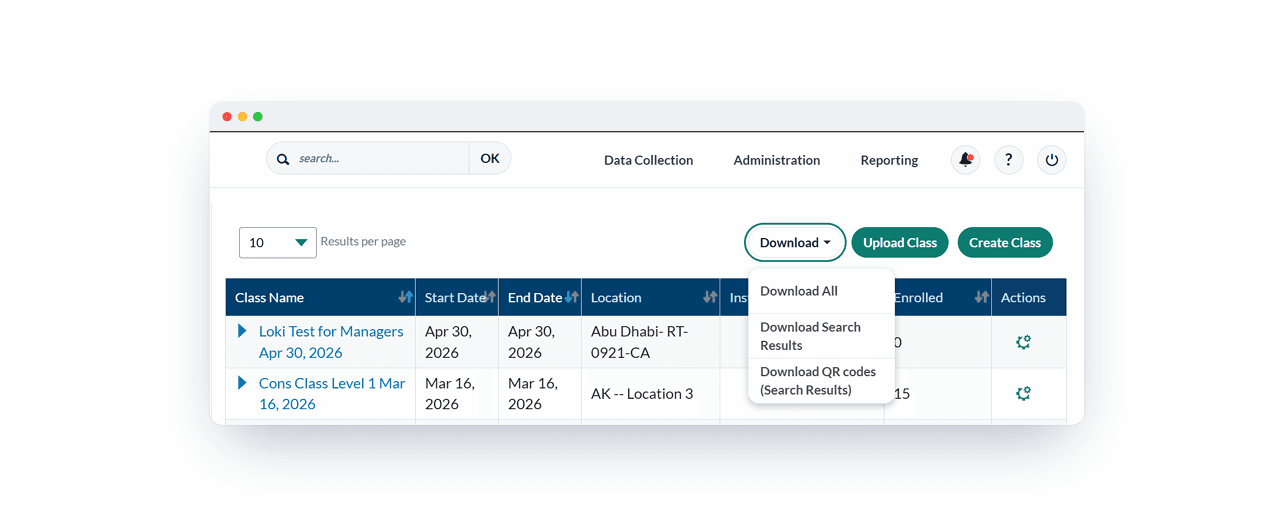Sort by End Date column arrows
The height and width of the screenshot is (525, 1269).
tap(572, 297)
